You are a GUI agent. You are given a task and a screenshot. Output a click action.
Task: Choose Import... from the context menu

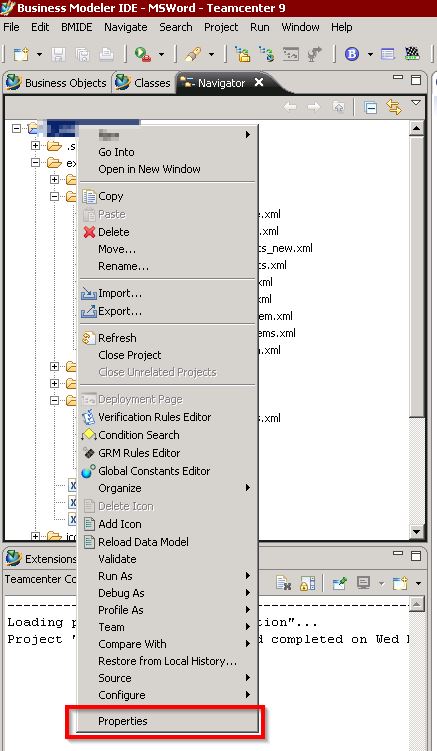[167, 293]
